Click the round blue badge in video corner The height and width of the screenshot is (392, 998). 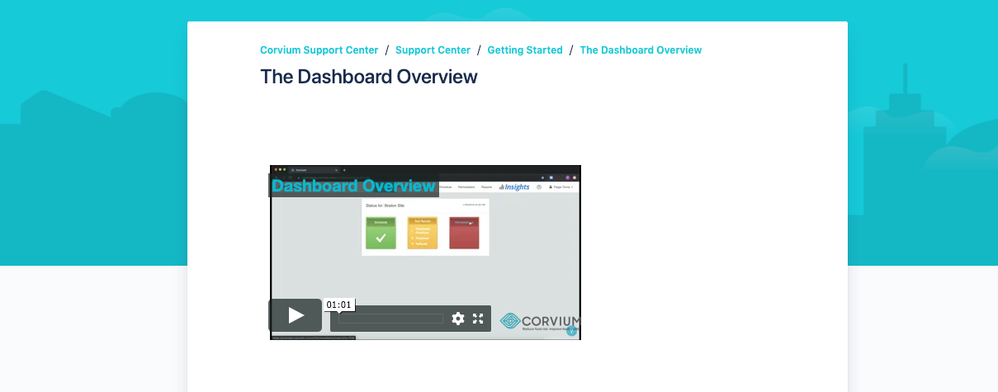tap(572, 331)
